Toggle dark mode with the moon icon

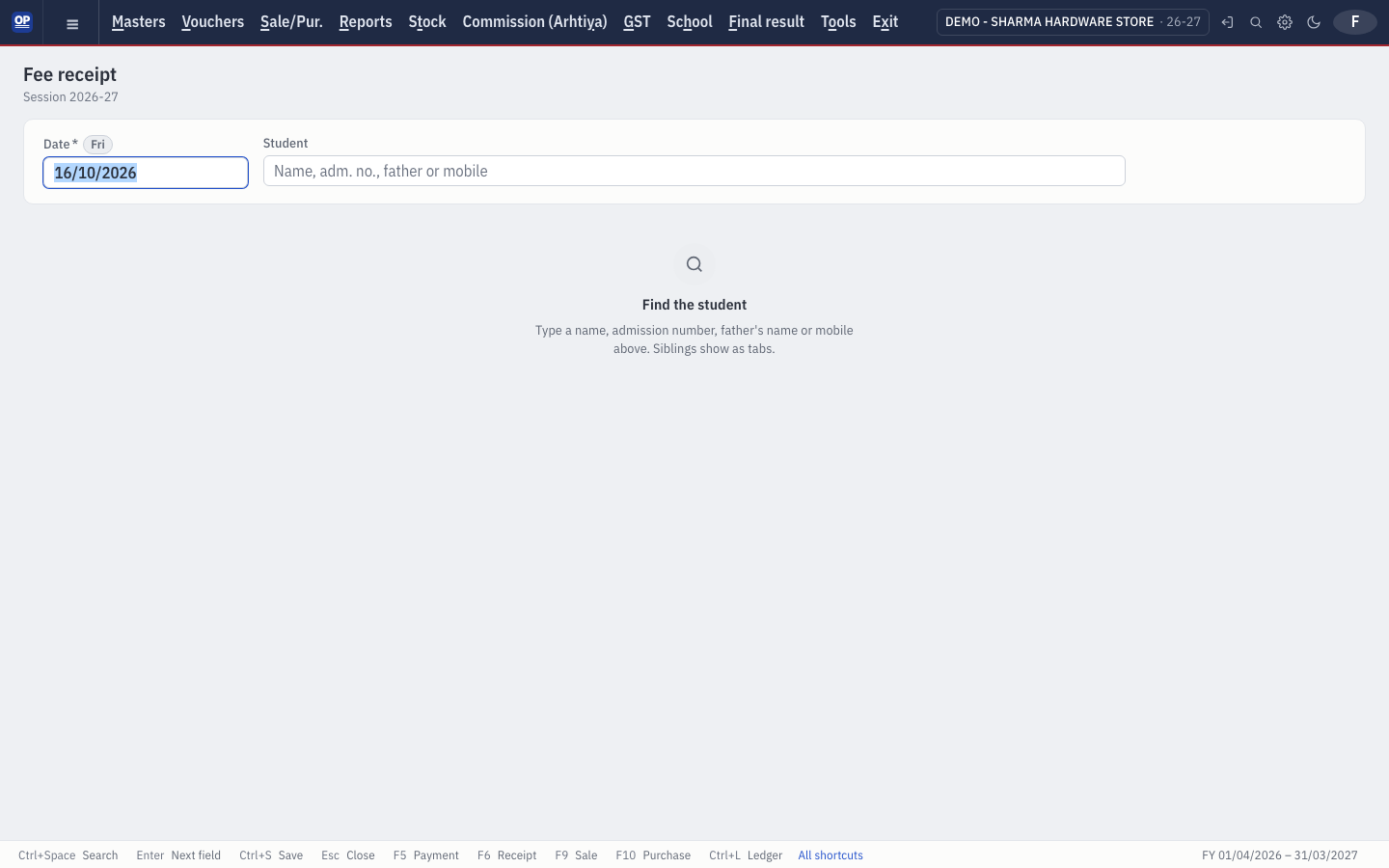point(1314,22)
